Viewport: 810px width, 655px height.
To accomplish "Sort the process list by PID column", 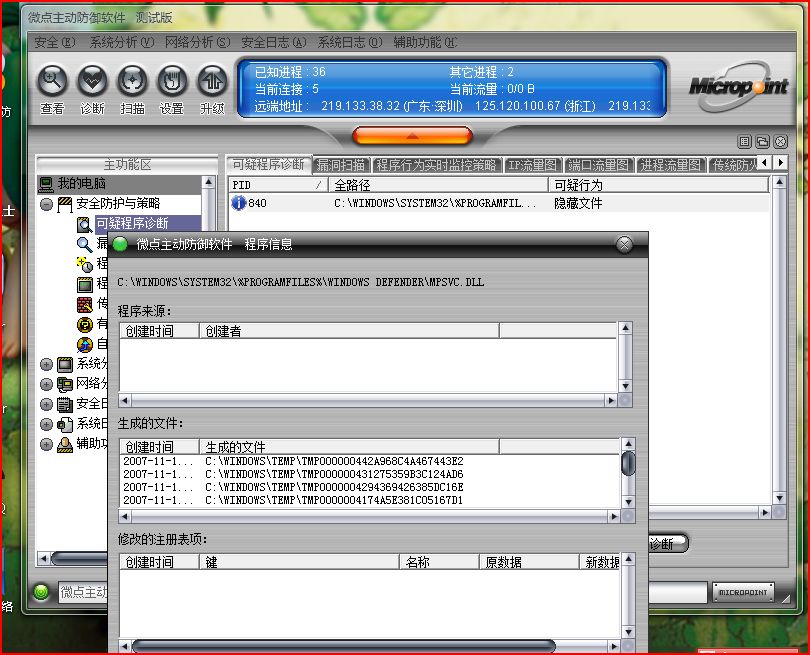I will click(278, 185).
